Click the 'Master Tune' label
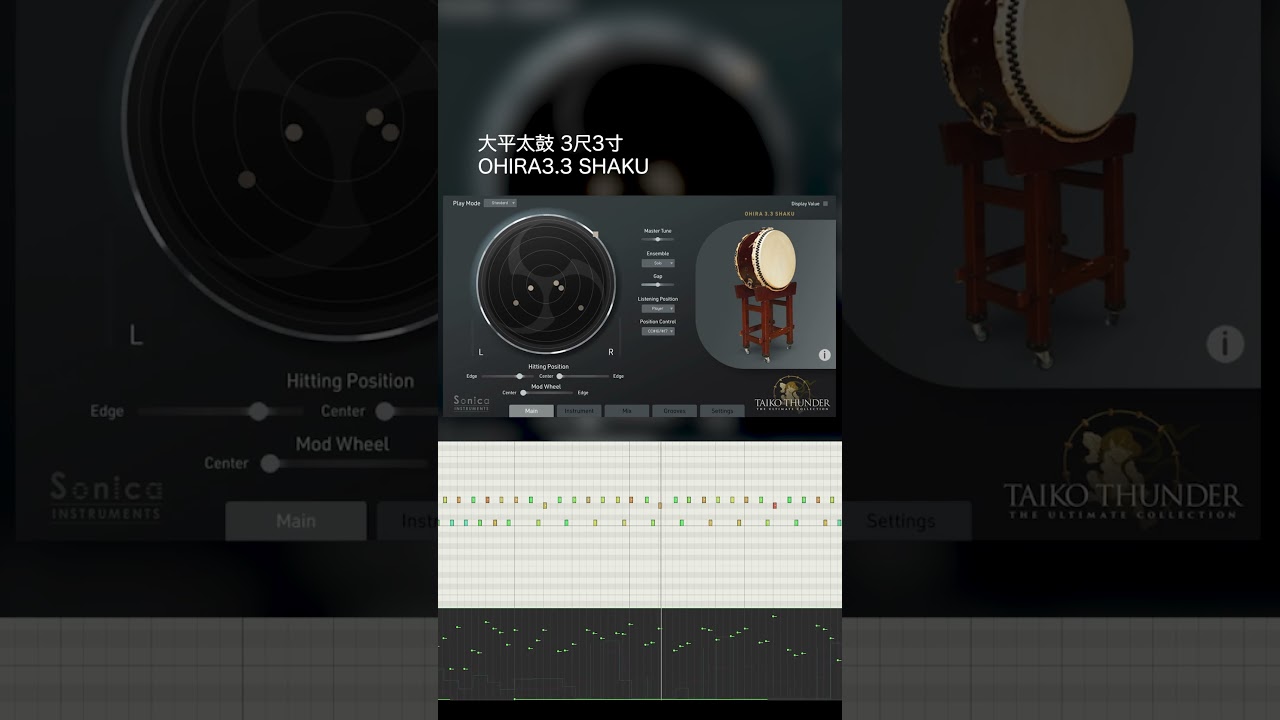Viewport: 1280px width, 720px height. click(658, 231)
